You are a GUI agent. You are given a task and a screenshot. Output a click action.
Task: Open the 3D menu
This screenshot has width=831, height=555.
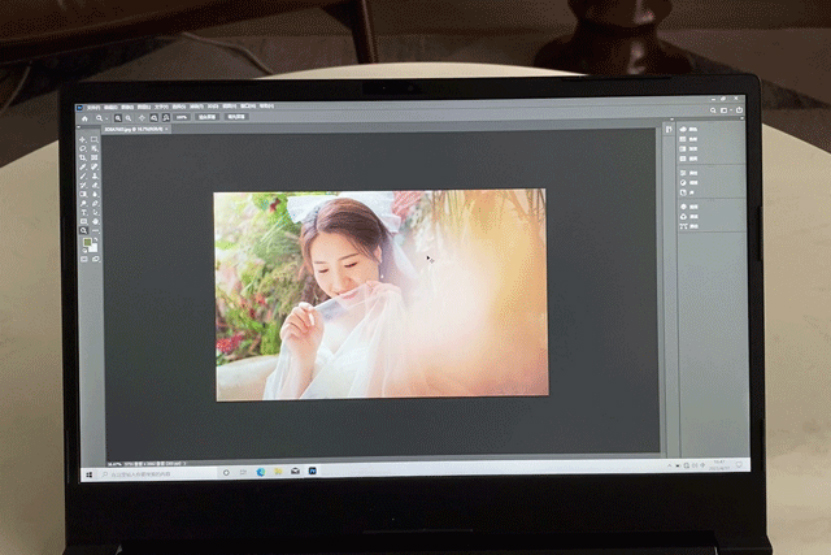(213, 107)
